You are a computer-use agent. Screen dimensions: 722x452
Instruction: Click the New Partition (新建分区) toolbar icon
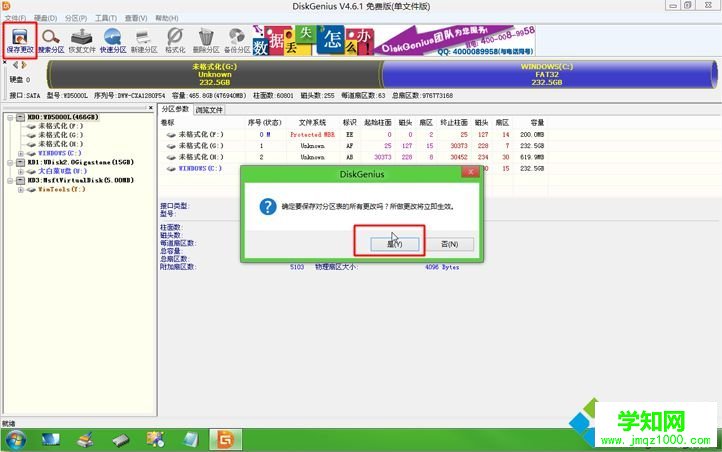pos(144,40)
